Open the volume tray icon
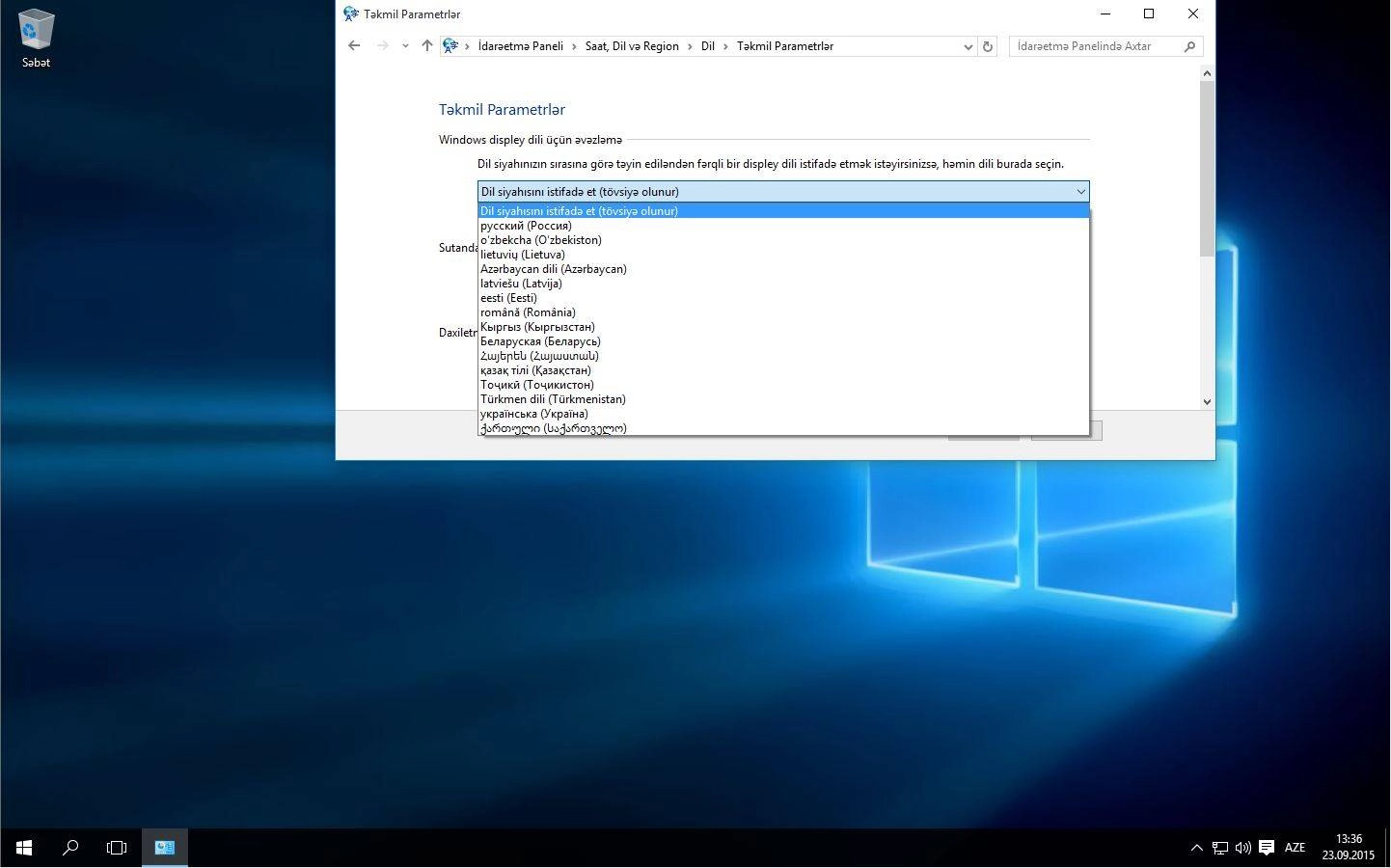The width and height of the screenshot is (1391, 868). (1242, 848)
